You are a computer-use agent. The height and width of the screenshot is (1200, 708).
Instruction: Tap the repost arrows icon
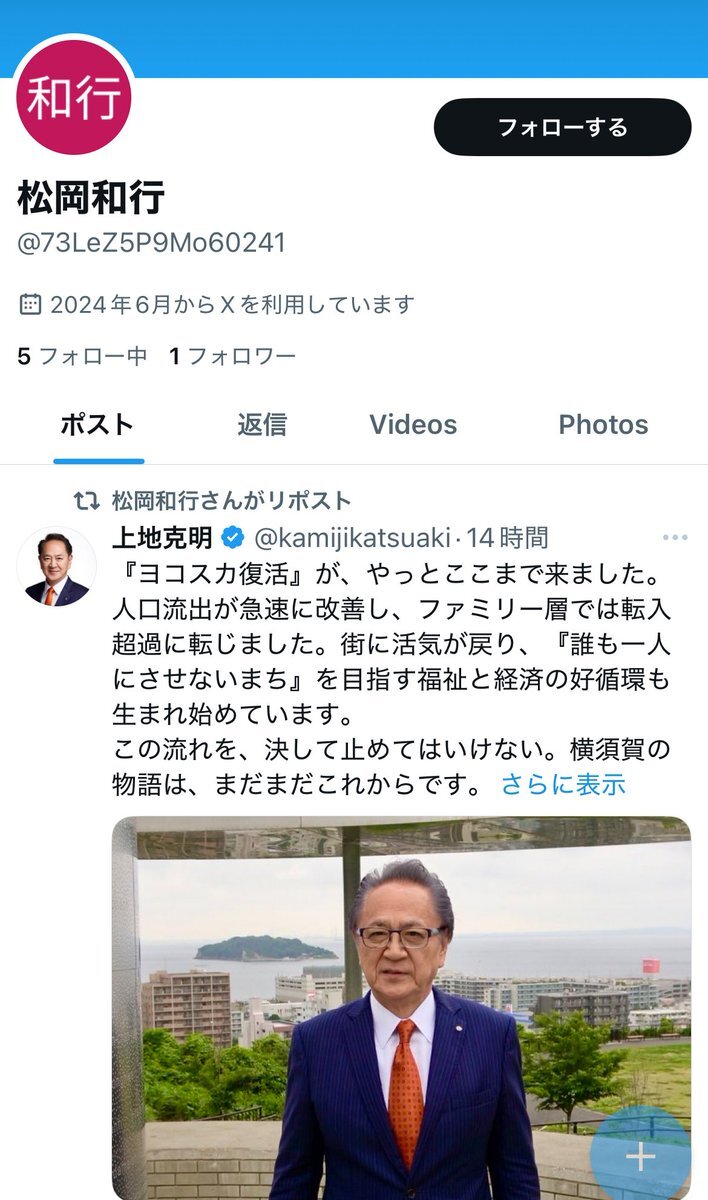point(87,500)
